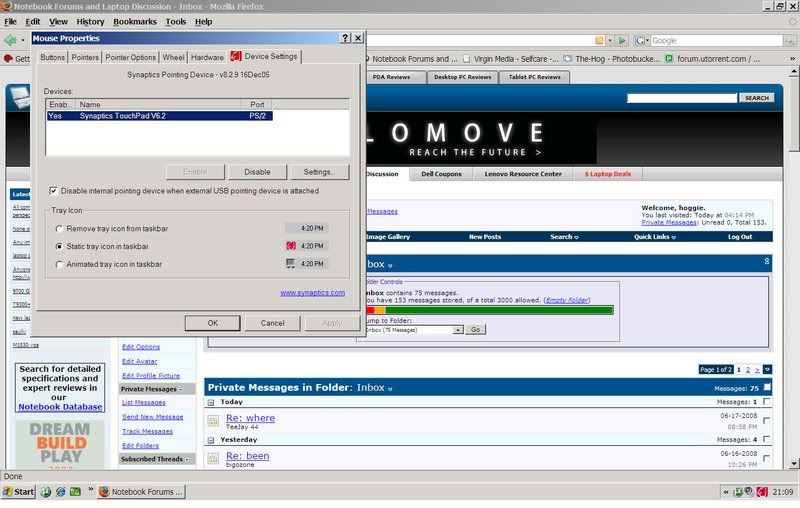
Task: Expand hidden tray icons chevron
Action: 726,492
